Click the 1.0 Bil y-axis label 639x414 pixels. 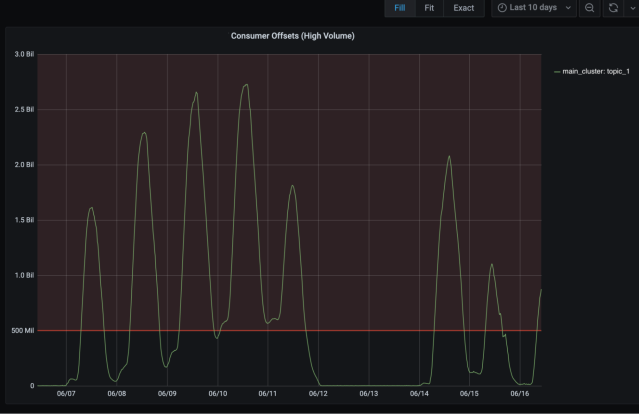pos(24,275)
